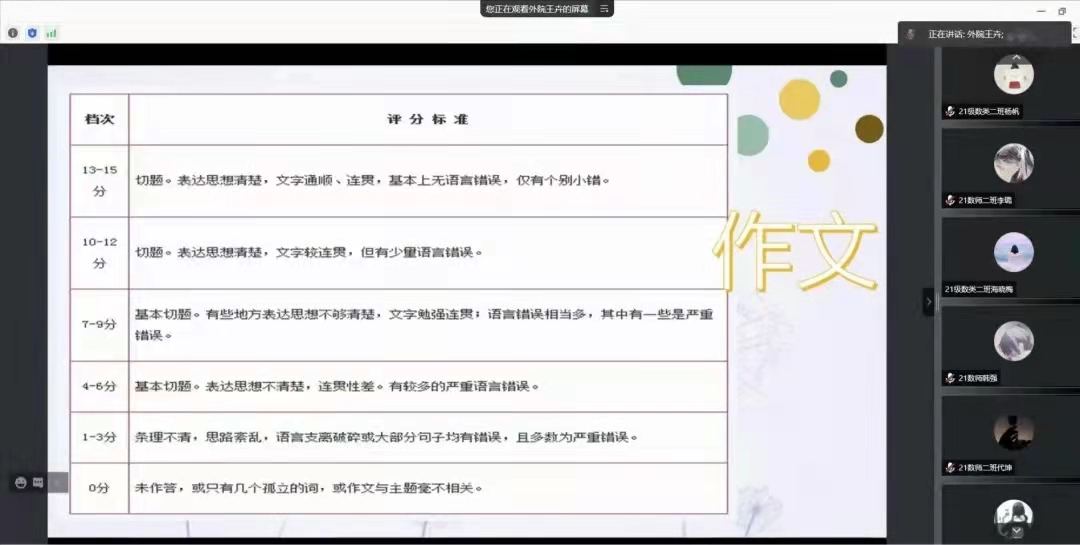Click the microphone icon next to 正在讲话
The image size is (1080, 545).
pyautogui.click(x=910, y=34)
